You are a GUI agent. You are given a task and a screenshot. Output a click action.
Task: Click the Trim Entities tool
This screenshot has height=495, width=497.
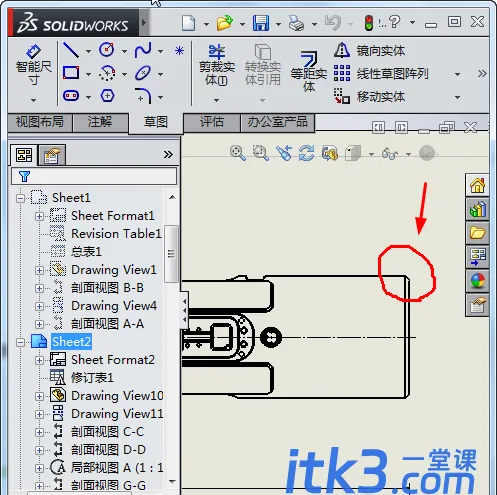(217, 65)
